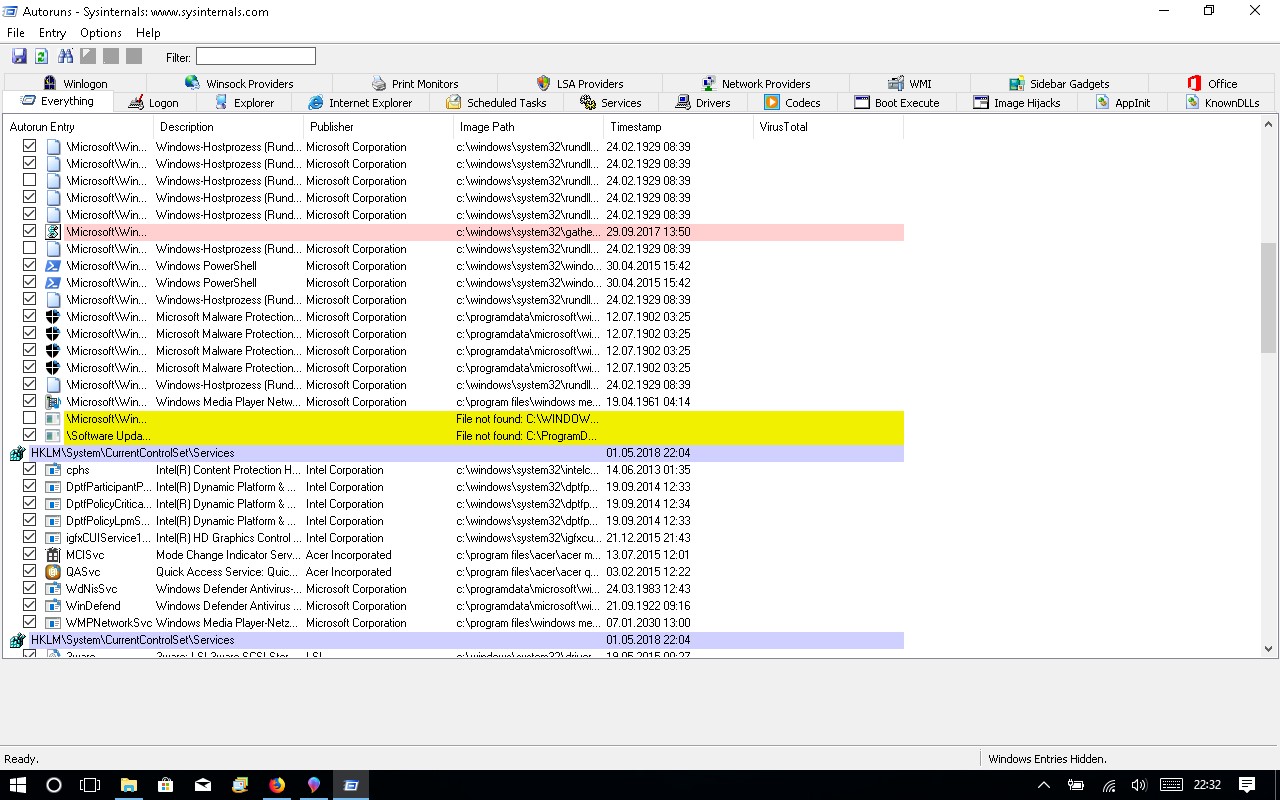Viewport: 1280px width, 800px height.
Task: Click the scrollbar up arrow
Action: pos(1269,125)
